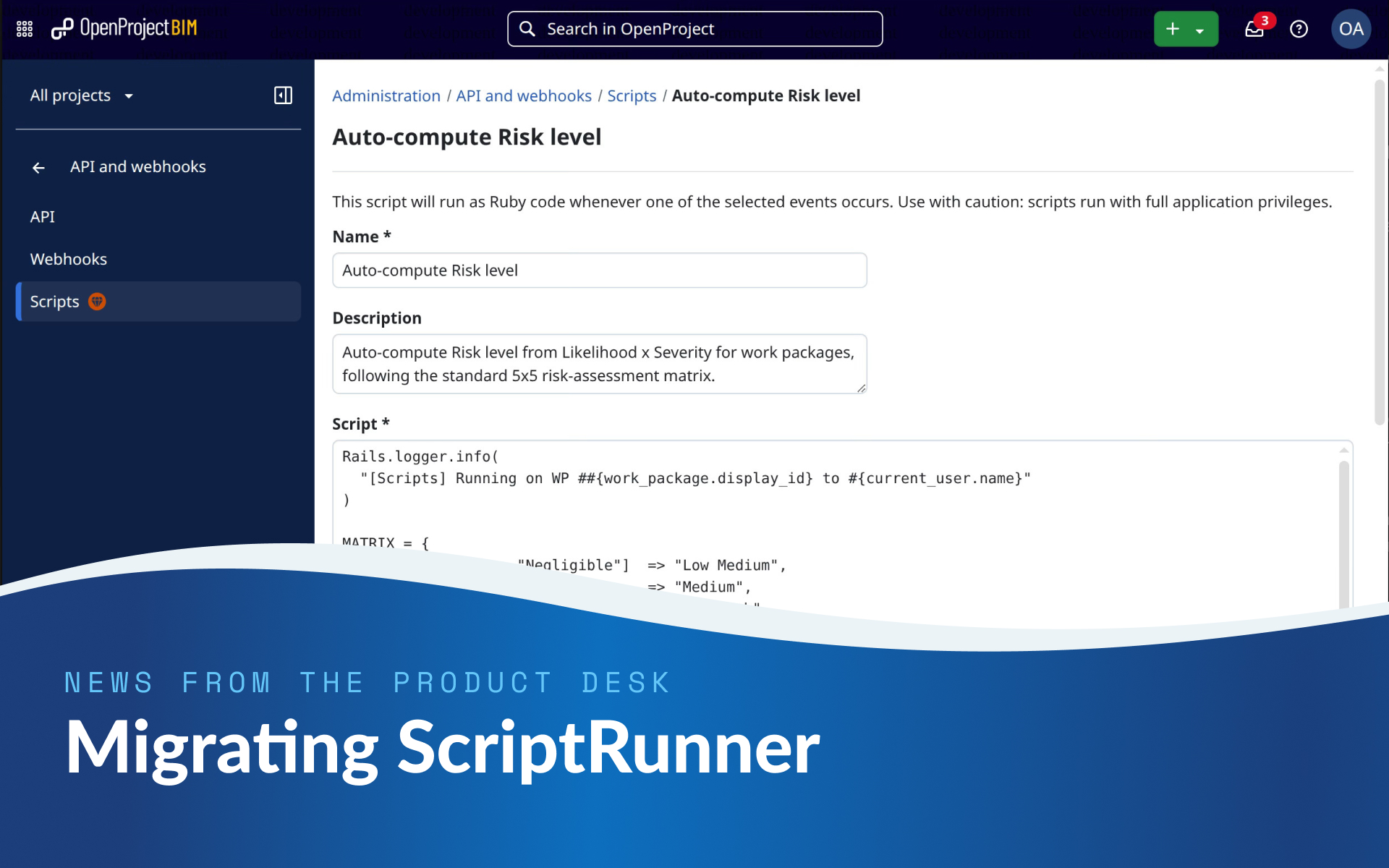Open Scripts breadcrumb link
Screen dimensions: 1389x868
tap(632, 95)
